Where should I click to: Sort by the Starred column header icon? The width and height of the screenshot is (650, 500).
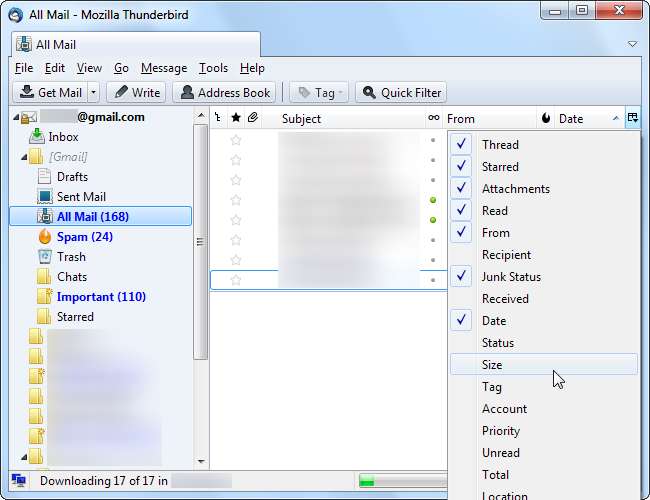tap(236, 118)
